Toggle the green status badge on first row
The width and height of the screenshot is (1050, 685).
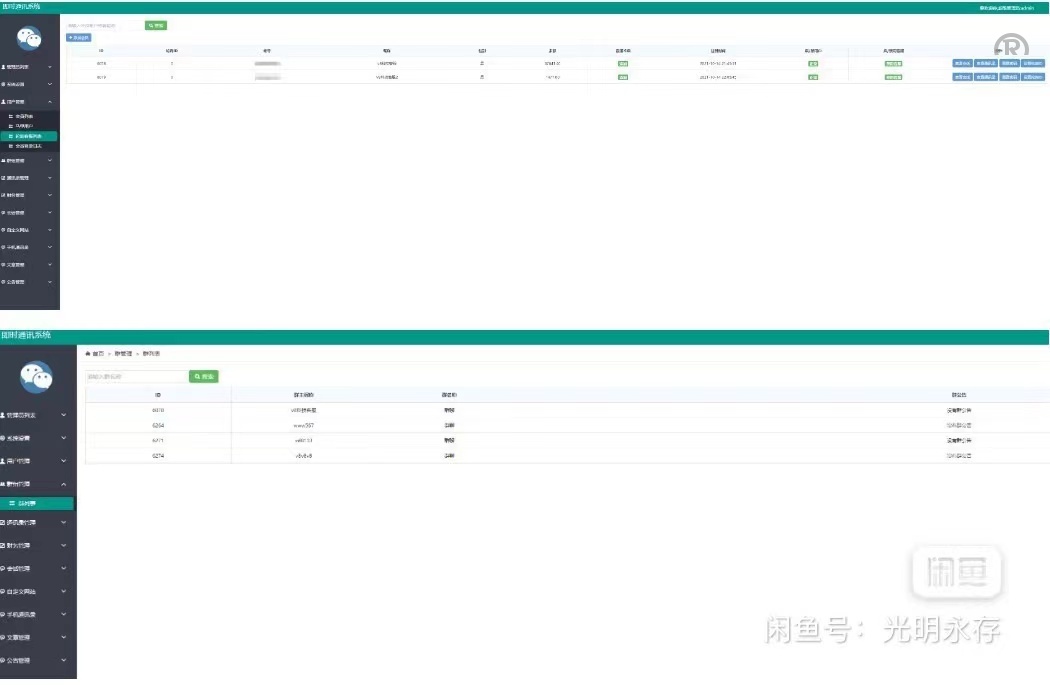621,63
